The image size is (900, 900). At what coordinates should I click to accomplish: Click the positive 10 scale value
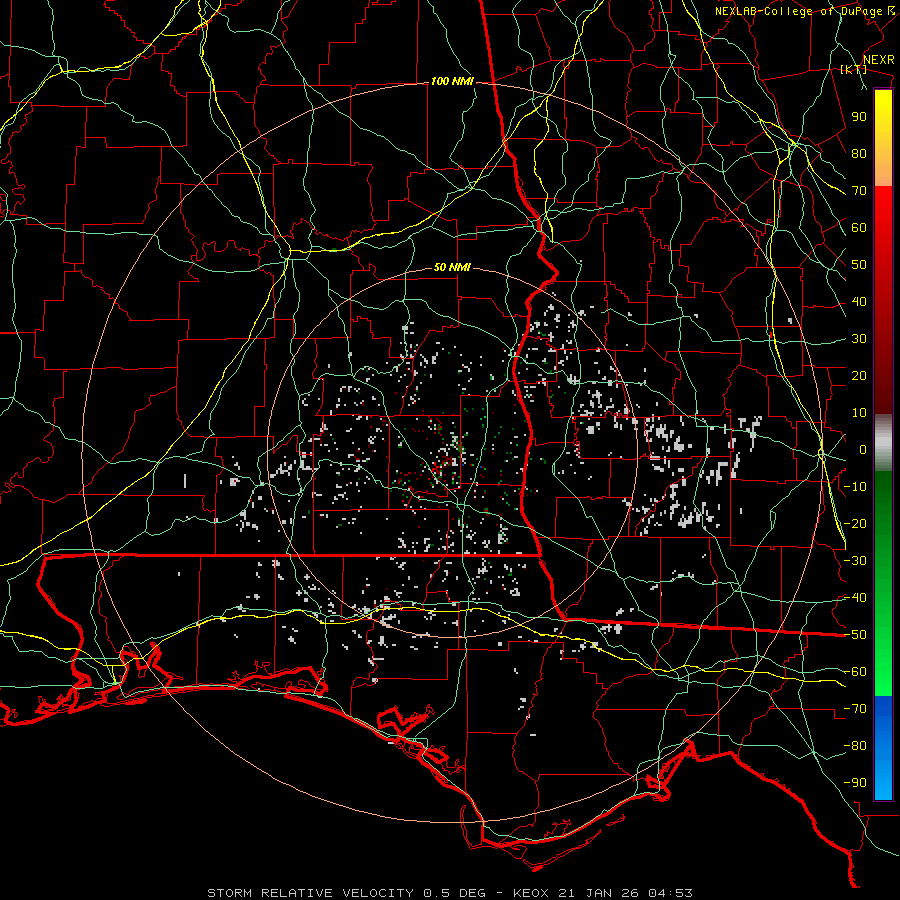(x=859, y=413)
